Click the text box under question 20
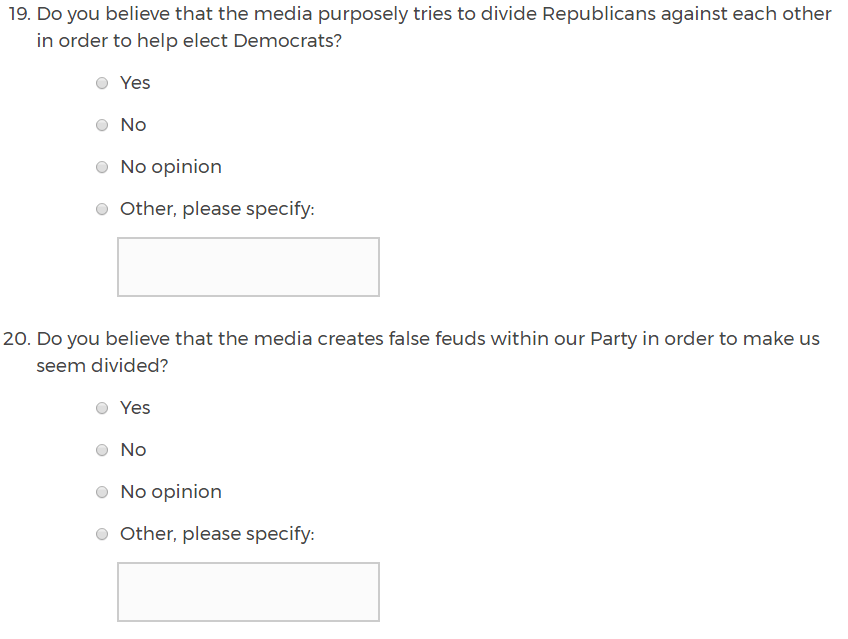 248,592
